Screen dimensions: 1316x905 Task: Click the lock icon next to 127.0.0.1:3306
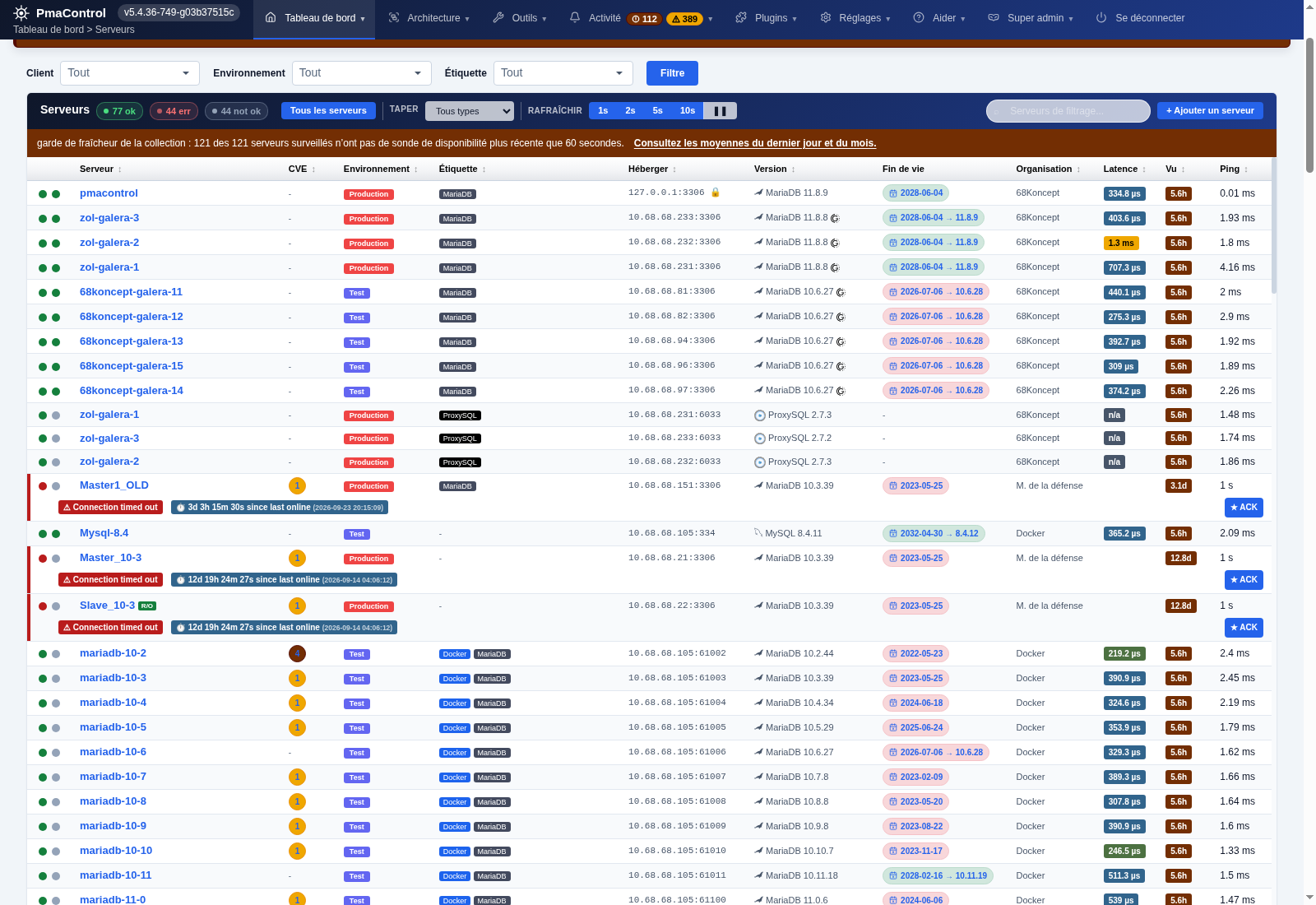(716, 193)
